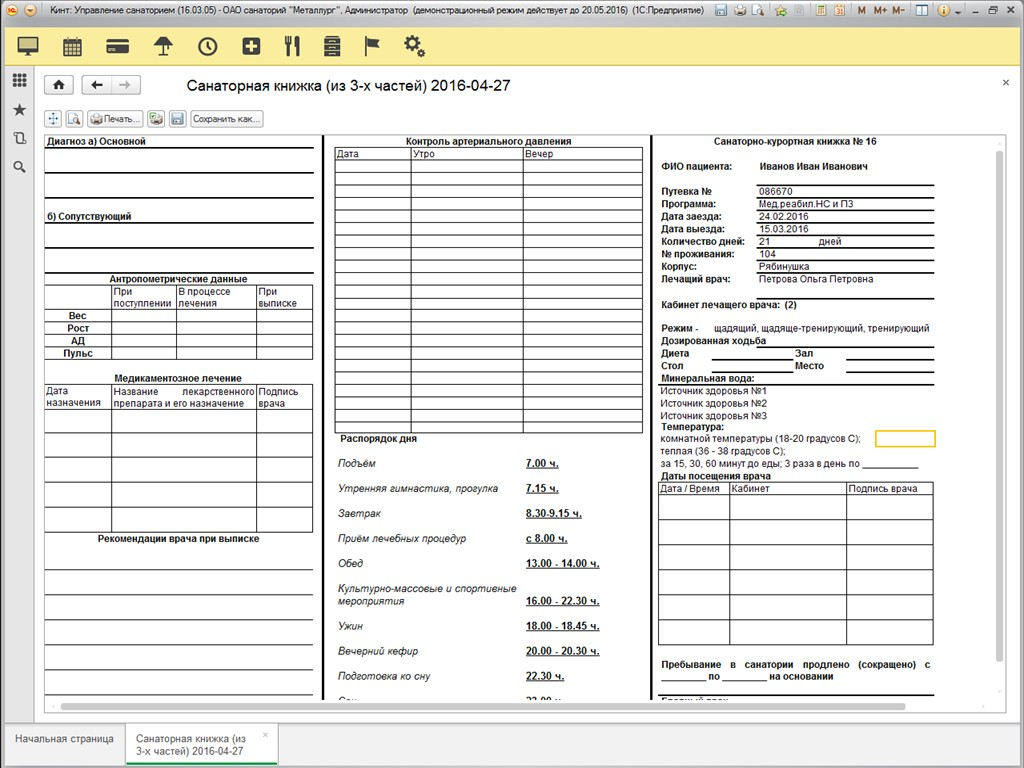Screen dimensions: 1024x768
Task: Open the functions menu grid icon
Action: (20, 80)
